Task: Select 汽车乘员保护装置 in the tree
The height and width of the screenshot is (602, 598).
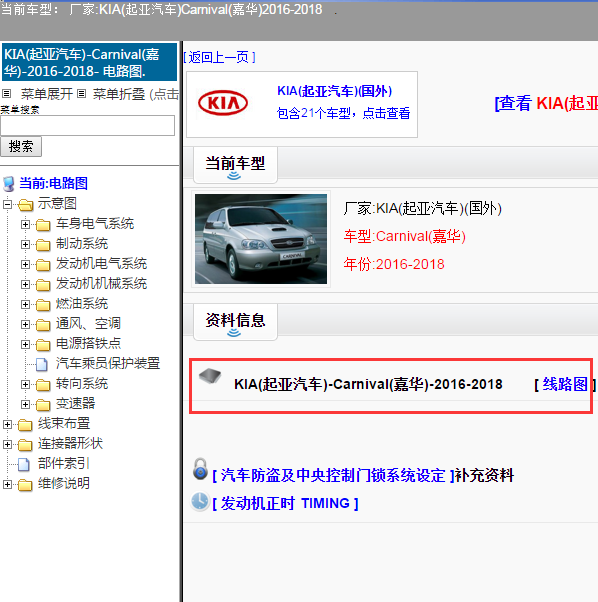Action: click(108, 363)
